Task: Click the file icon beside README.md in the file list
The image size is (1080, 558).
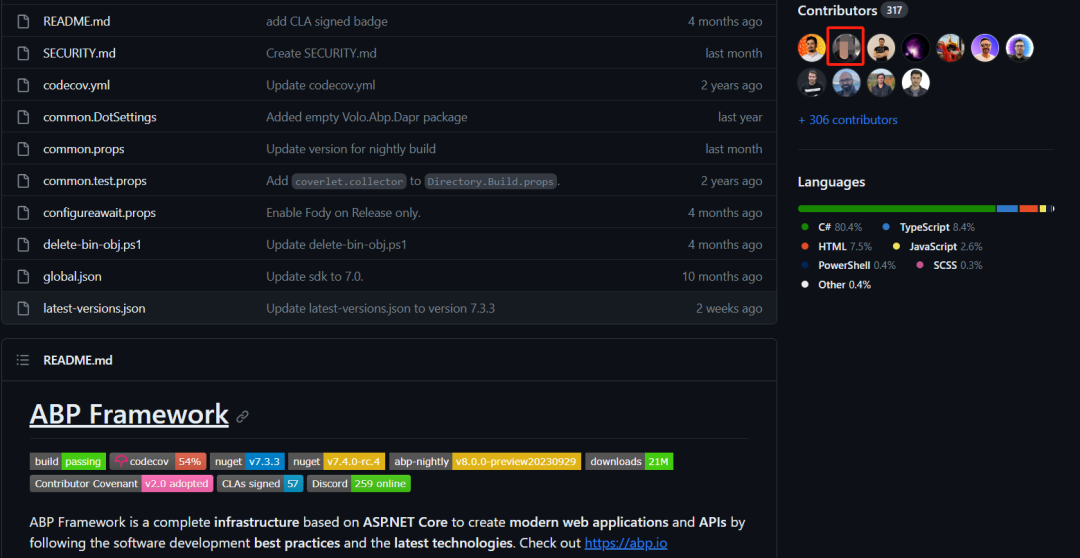Action: [x=23, y=21]
